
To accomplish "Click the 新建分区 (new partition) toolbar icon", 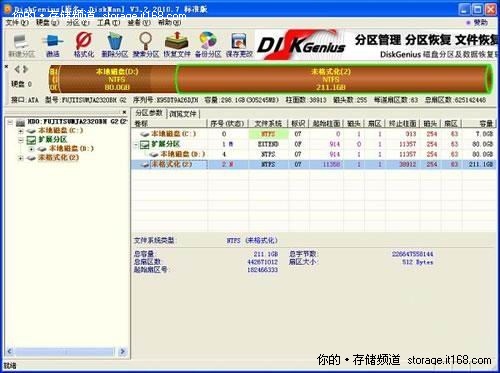I will pos(21,45).
